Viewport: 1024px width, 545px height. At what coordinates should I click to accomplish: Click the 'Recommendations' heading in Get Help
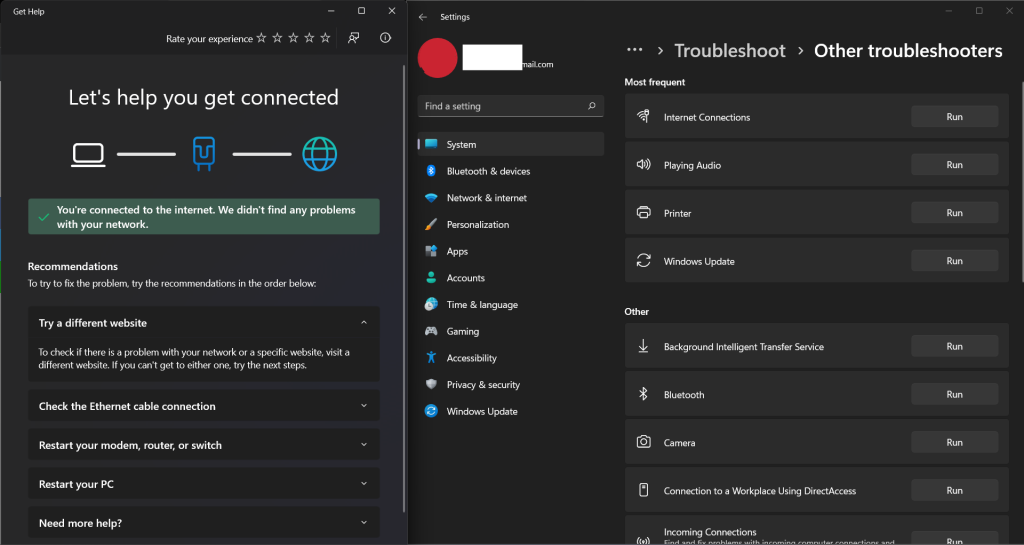pyautogui.click(x=72, y=266)
